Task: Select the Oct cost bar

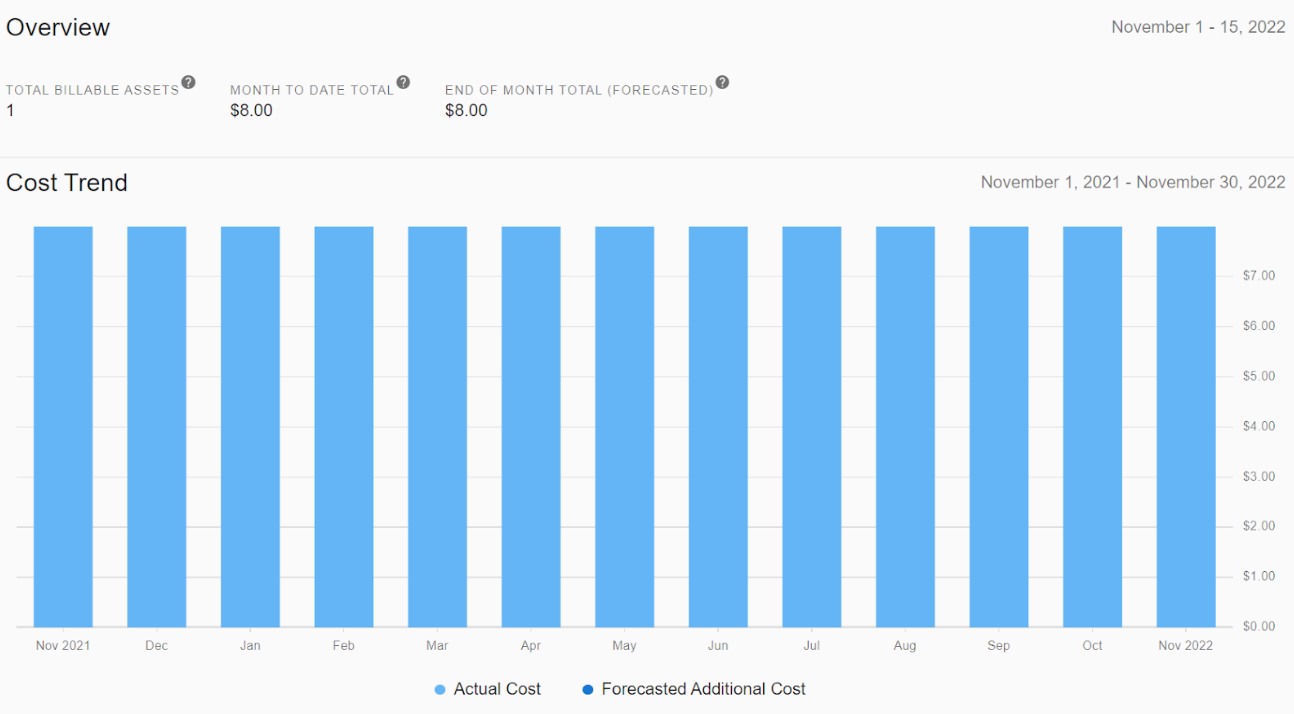Action: (1092, 427)
